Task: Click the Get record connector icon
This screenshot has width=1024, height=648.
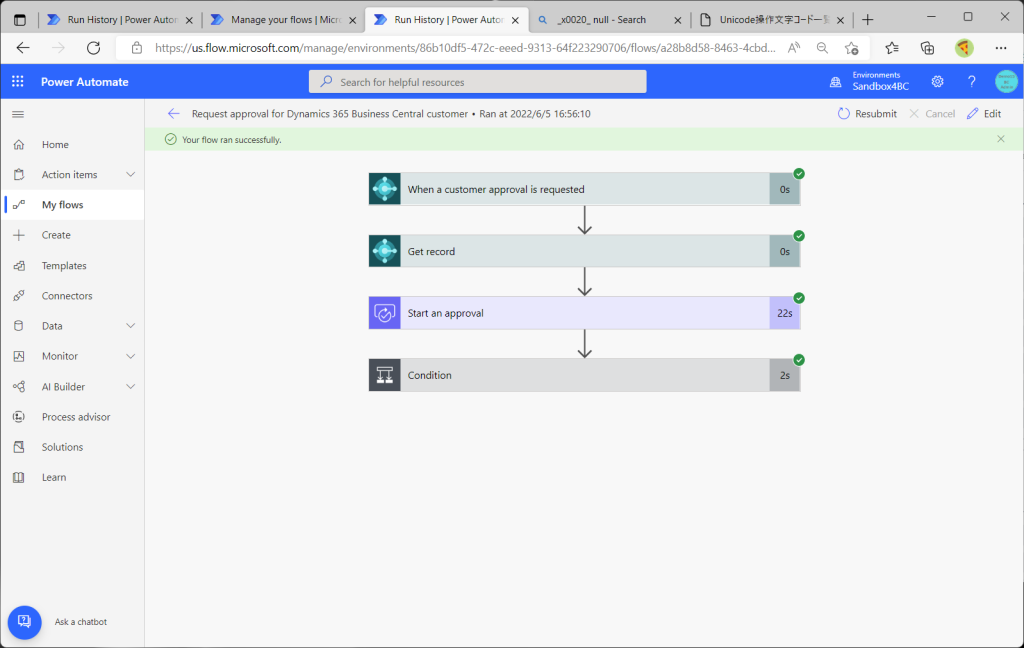Action: (x=385, y=251)
